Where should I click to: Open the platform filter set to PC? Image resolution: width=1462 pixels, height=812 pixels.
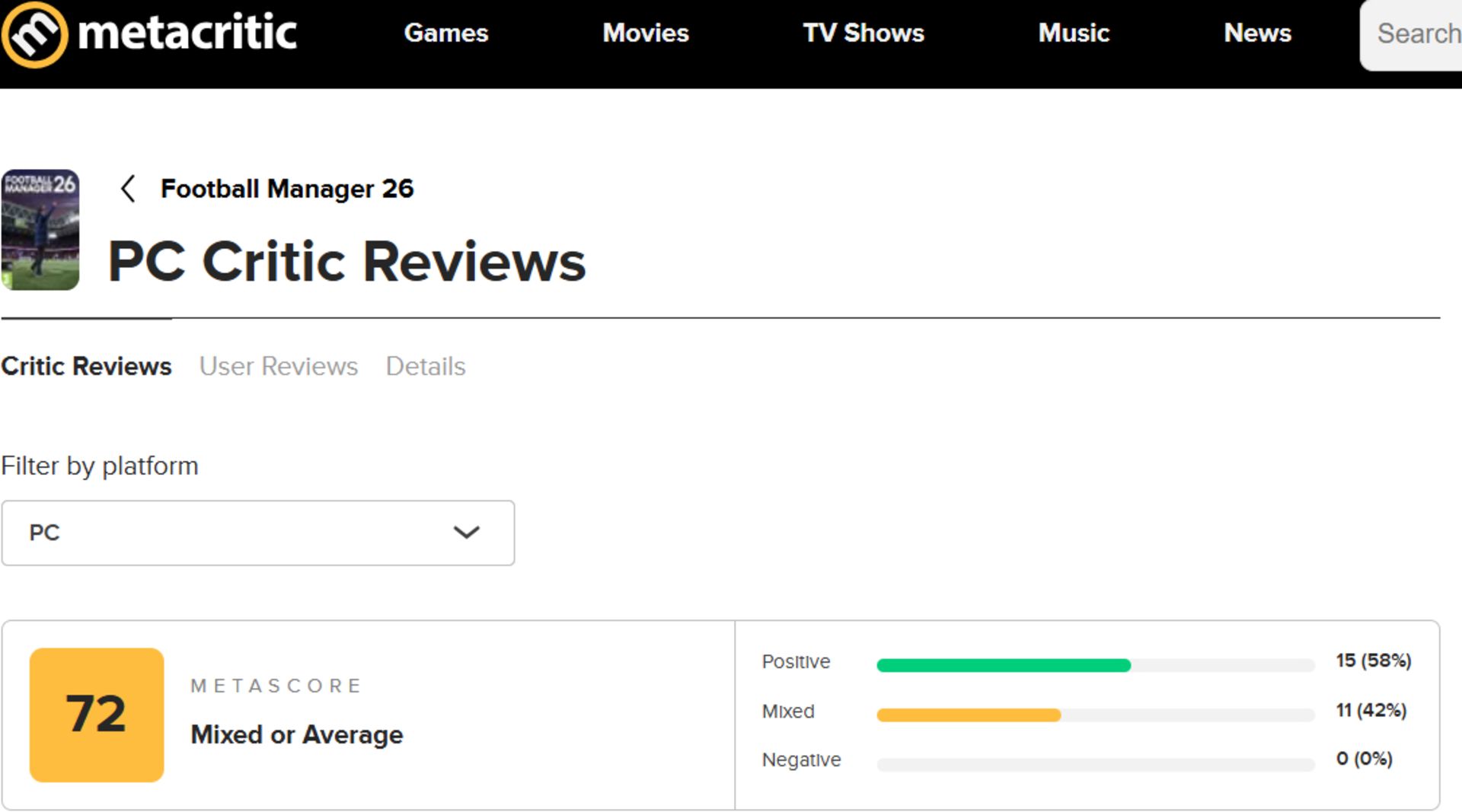(259, 533)
